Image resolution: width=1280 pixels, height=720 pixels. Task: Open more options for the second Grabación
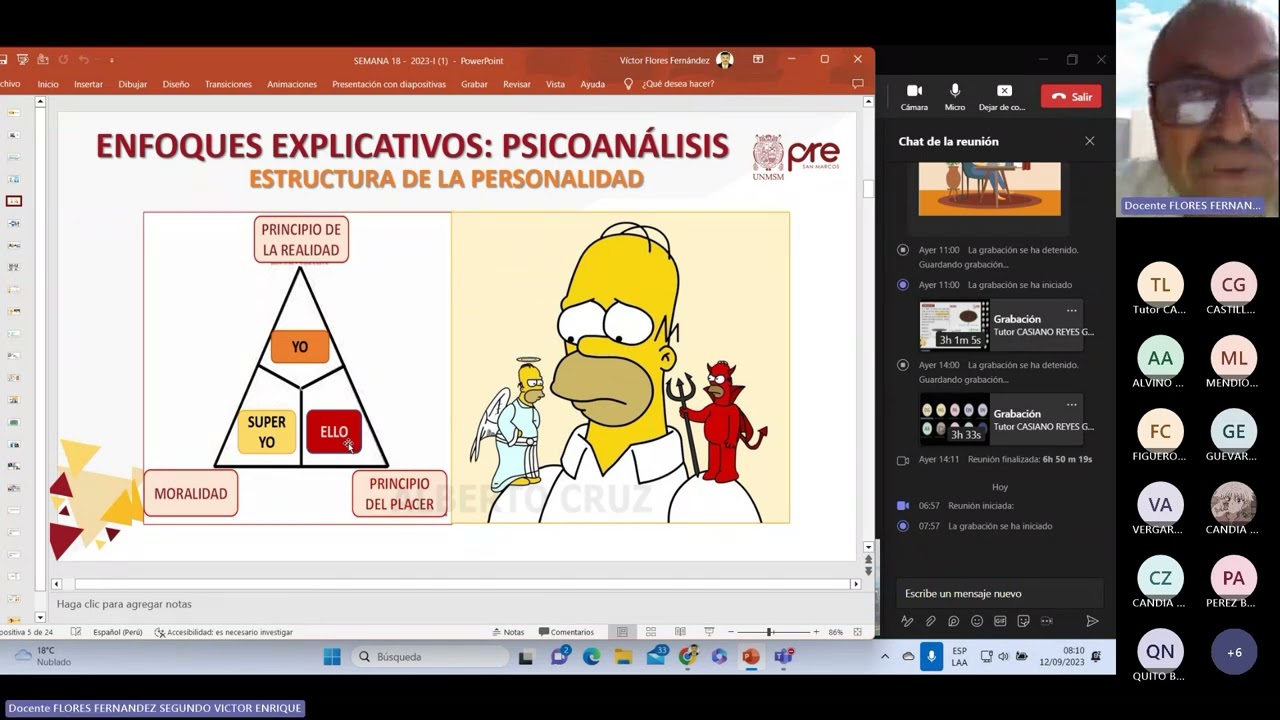click(1072, 405)
